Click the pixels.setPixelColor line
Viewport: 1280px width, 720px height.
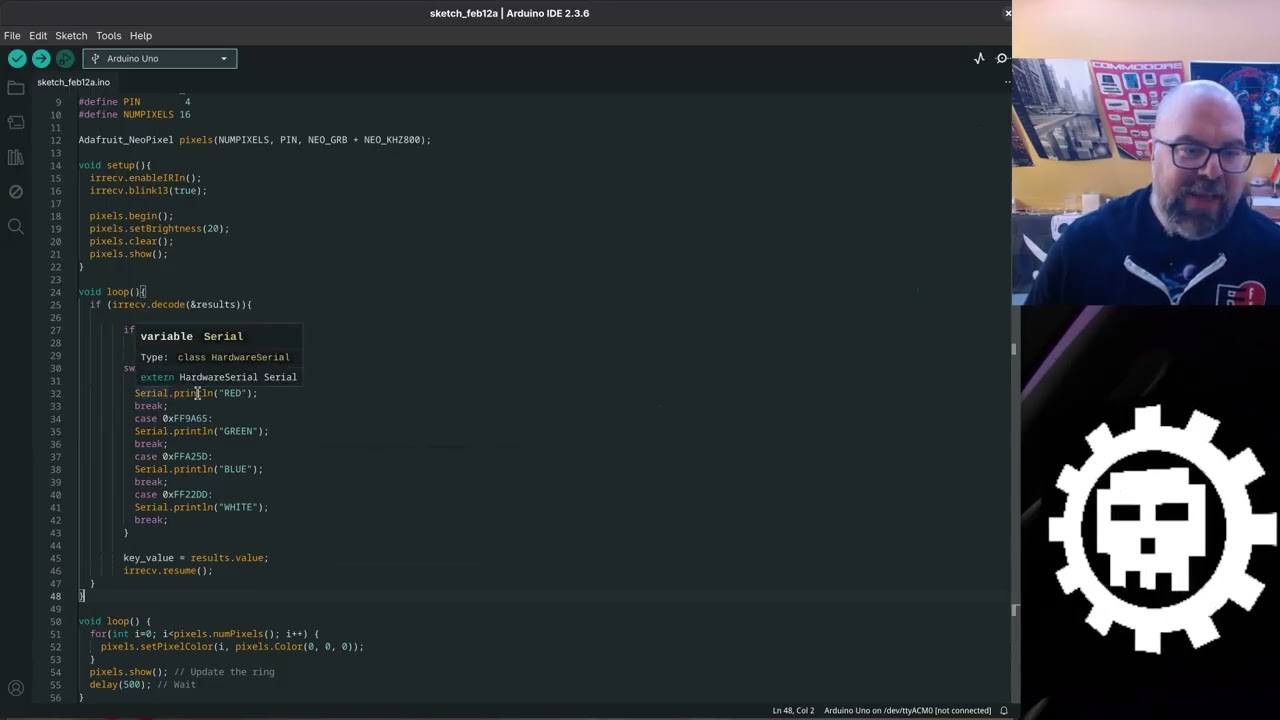click(232, 647)
